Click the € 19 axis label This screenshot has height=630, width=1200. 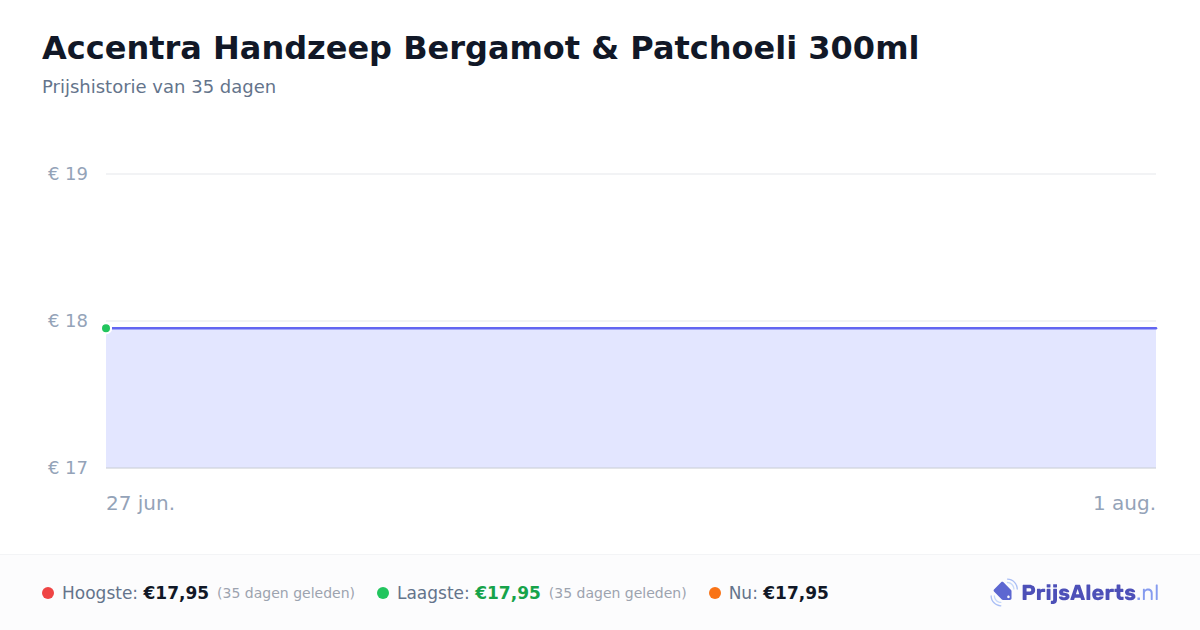pyautogui.click(x=68, y=174)
